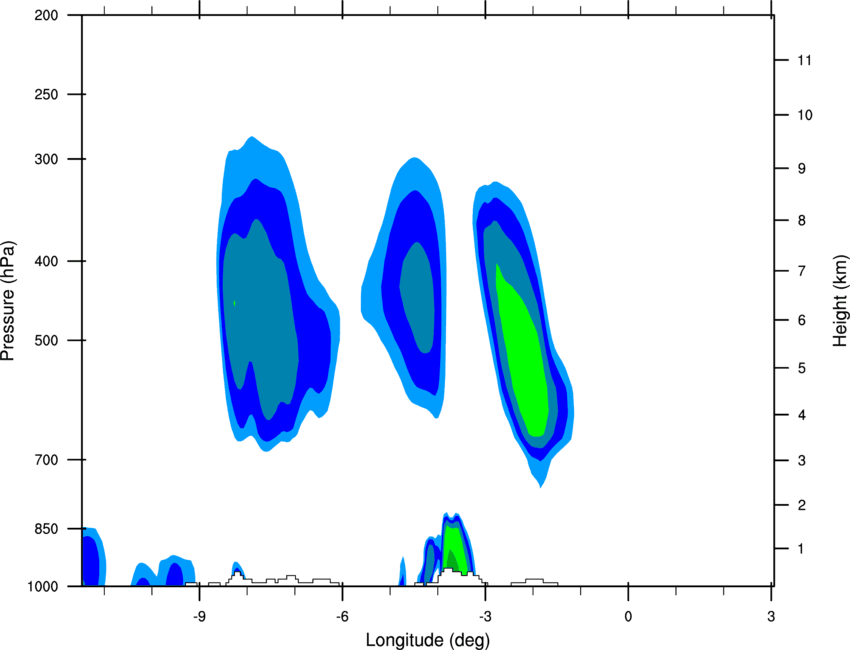The width and height of the screenshot is (850, 650).
Task: Click the 4 km height tick label
Action: 802,415
